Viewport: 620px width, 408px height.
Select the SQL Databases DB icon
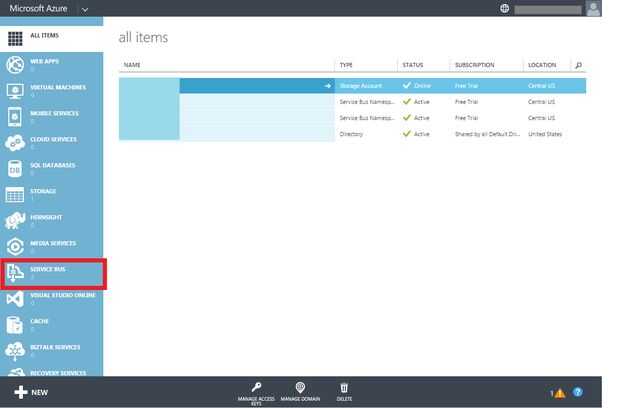pos(15,169)
